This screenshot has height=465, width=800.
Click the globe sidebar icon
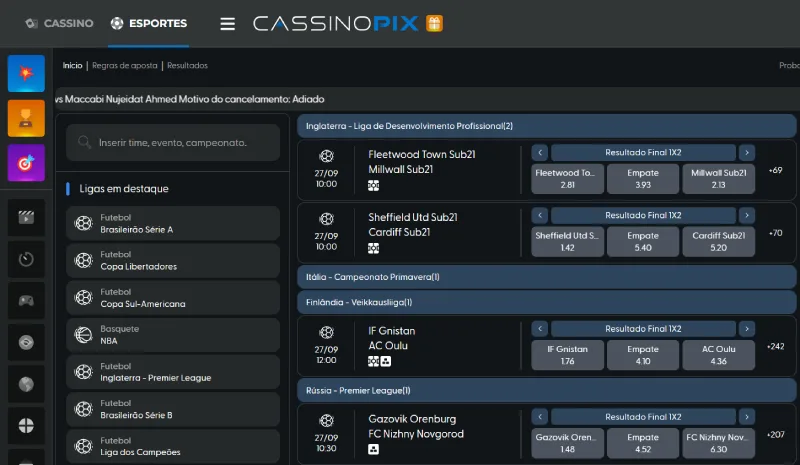[x=26, y=384]
